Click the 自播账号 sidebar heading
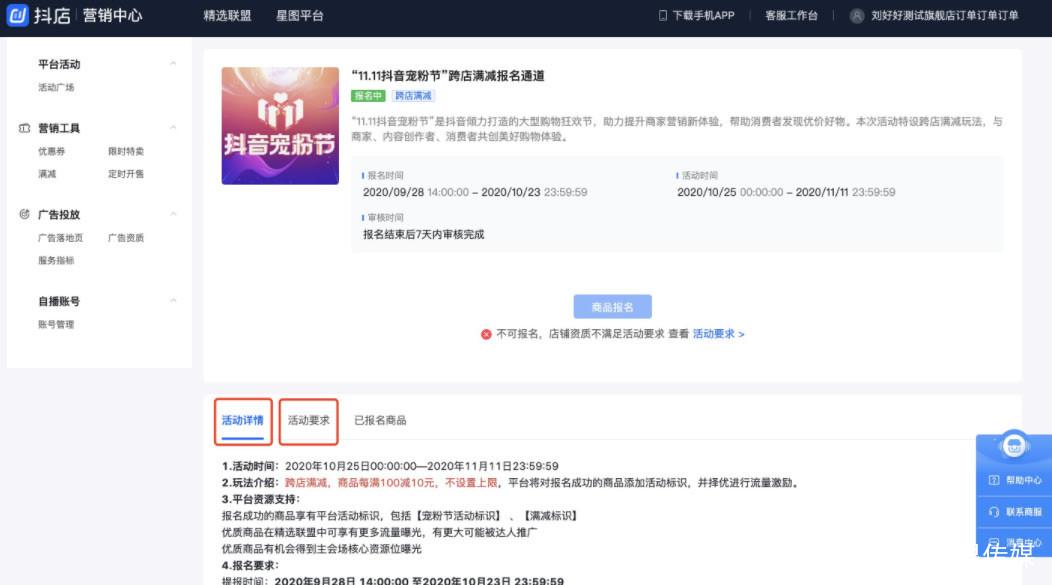Viewport: 1052px width, 585px height. (59, 301)
